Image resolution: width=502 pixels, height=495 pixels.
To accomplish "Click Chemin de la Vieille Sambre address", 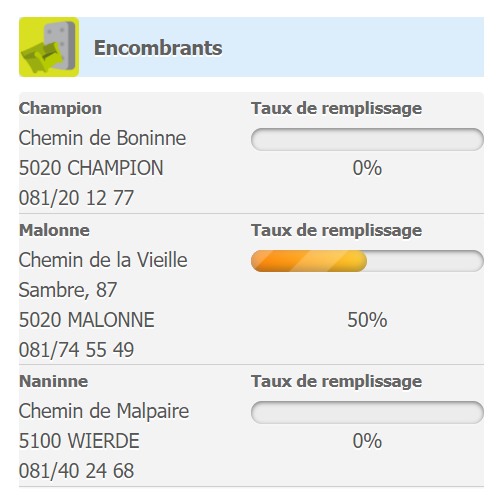I will (x=103, y=275).
